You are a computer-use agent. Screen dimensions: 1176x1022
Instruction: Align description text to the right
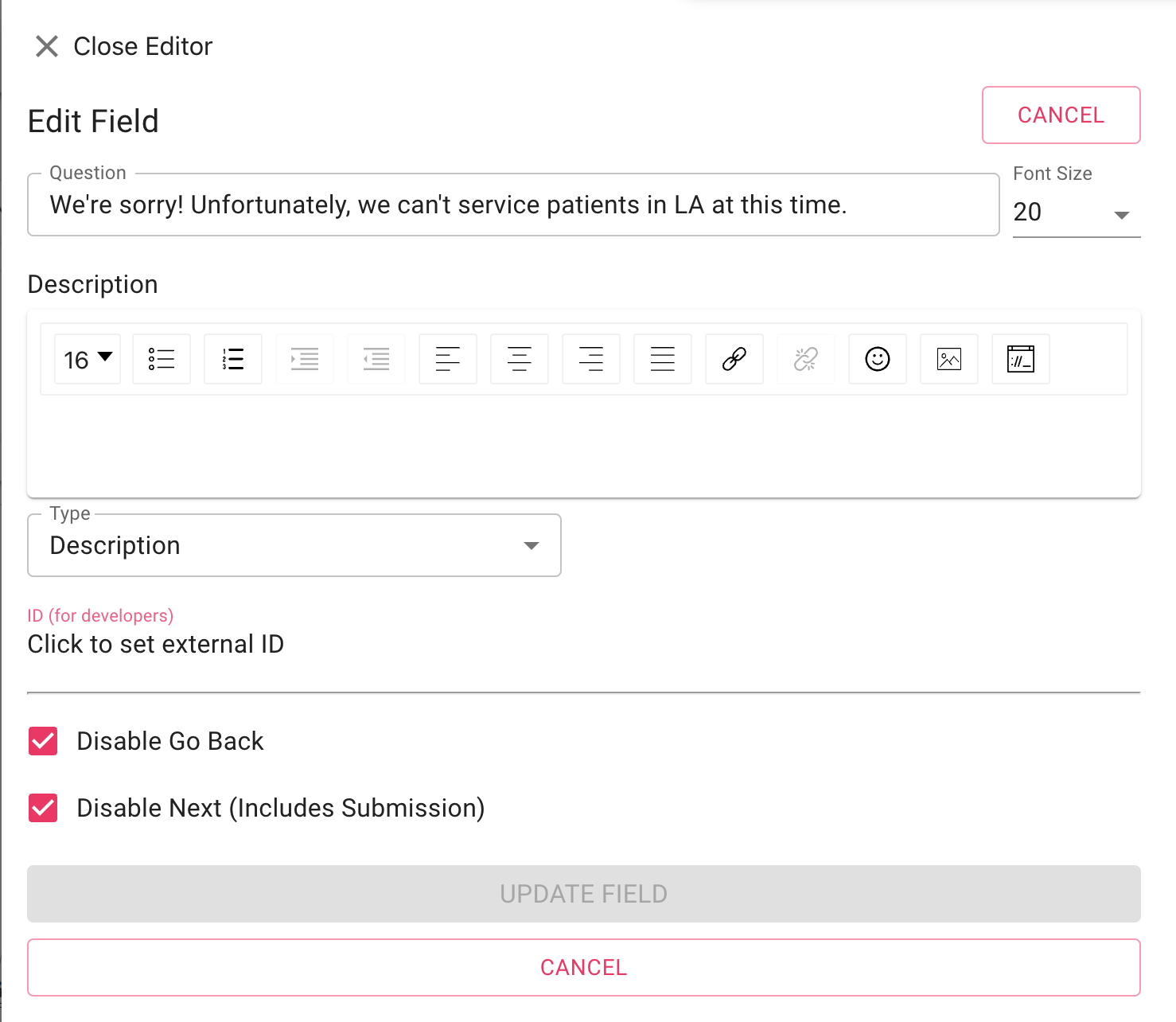click(591, 359)
